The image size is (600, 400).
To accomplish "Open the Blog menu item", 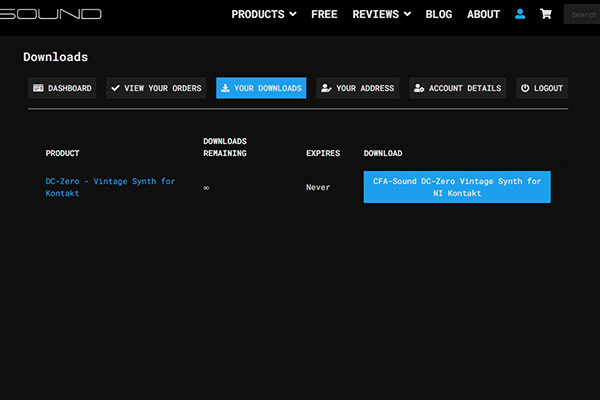I will [x=439, y=14].
